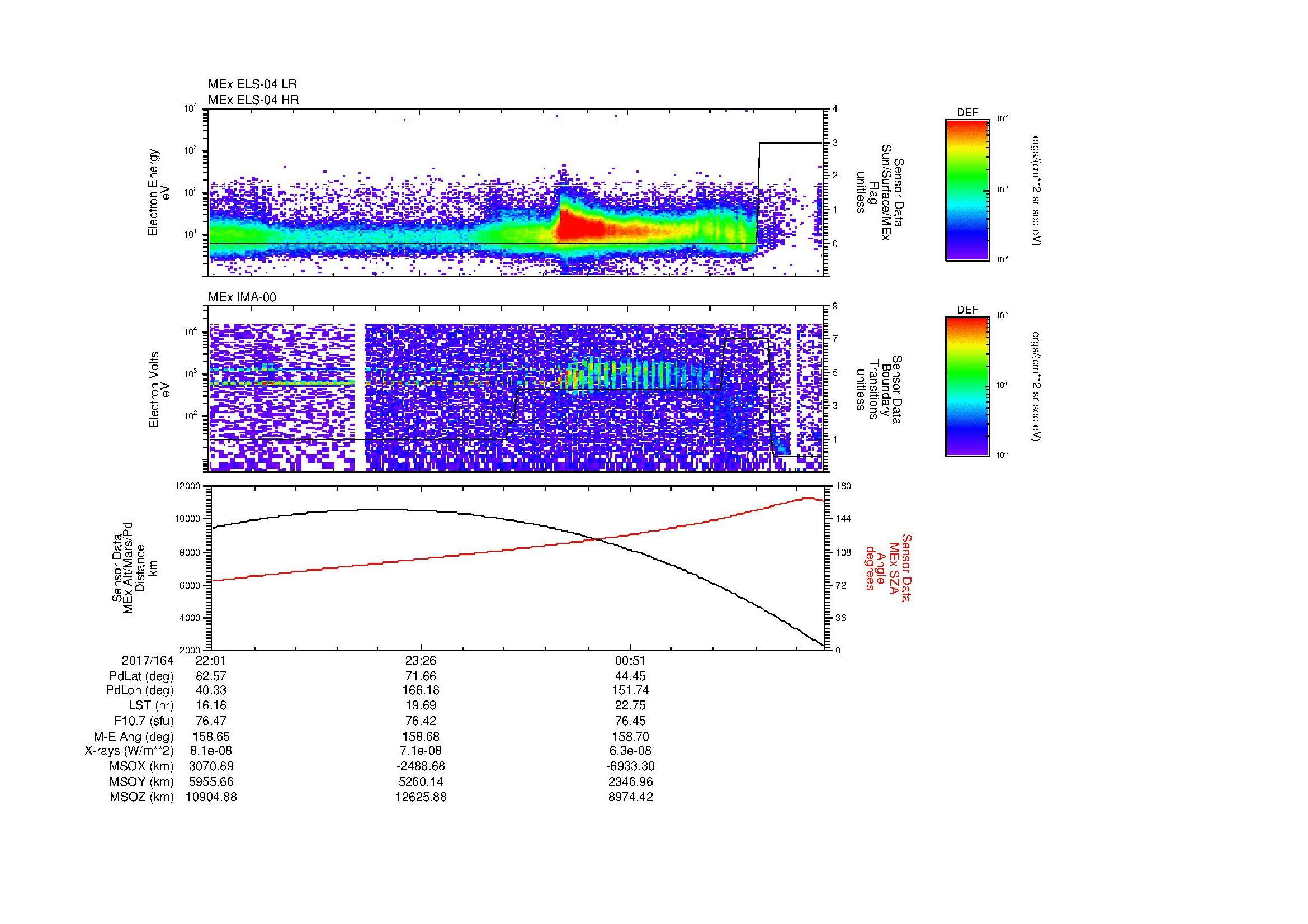Click the MSOZ value 12625.88
The height and width of the screenshot is (924, 1308).
point(421,797)
